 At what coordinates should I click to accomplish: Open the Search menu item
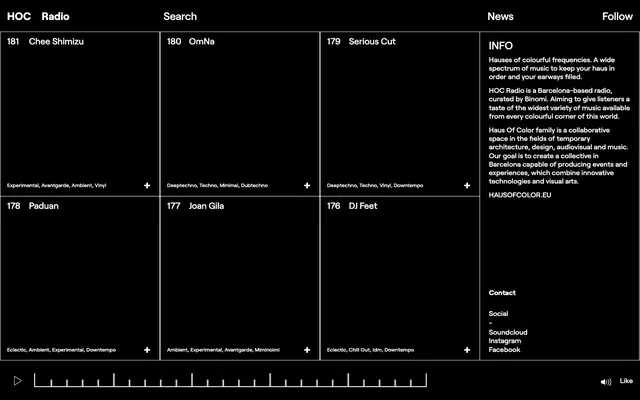click(x=180, y=16)
